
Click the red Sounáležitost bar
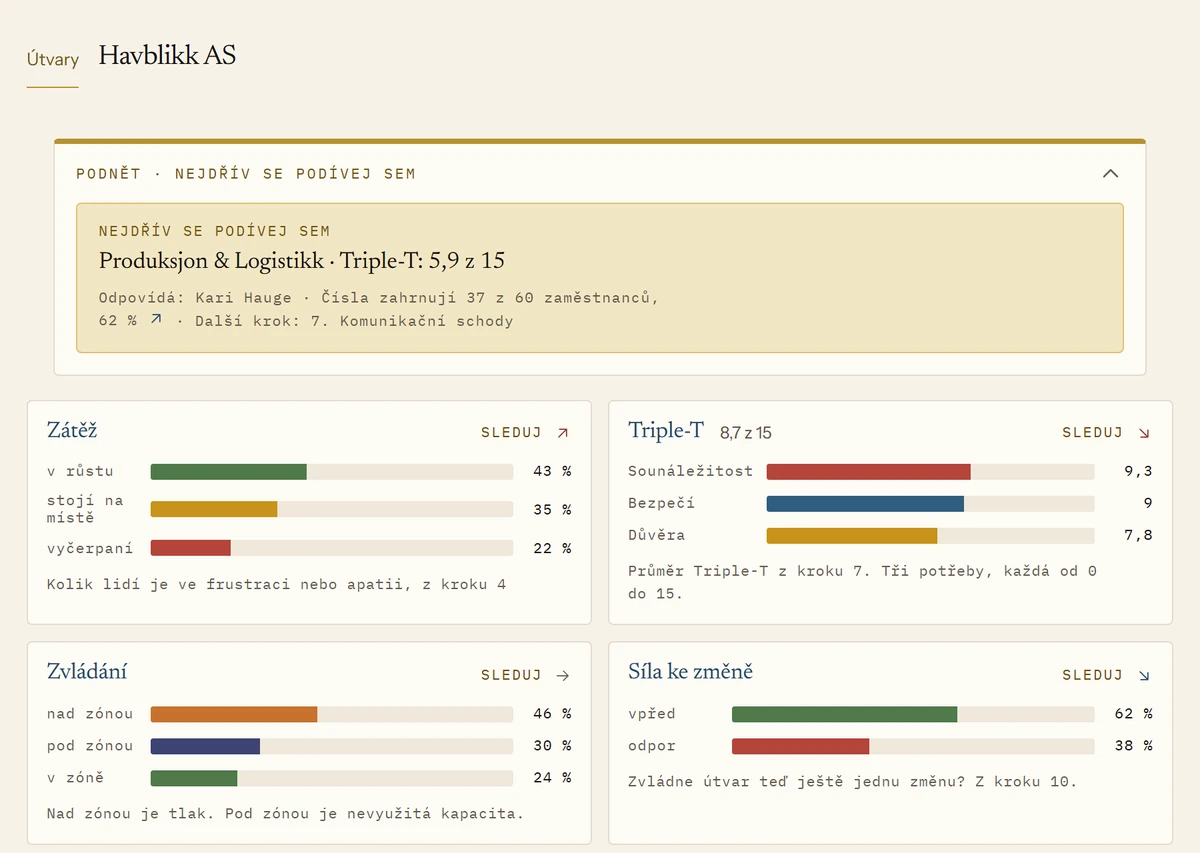point(869,471)
